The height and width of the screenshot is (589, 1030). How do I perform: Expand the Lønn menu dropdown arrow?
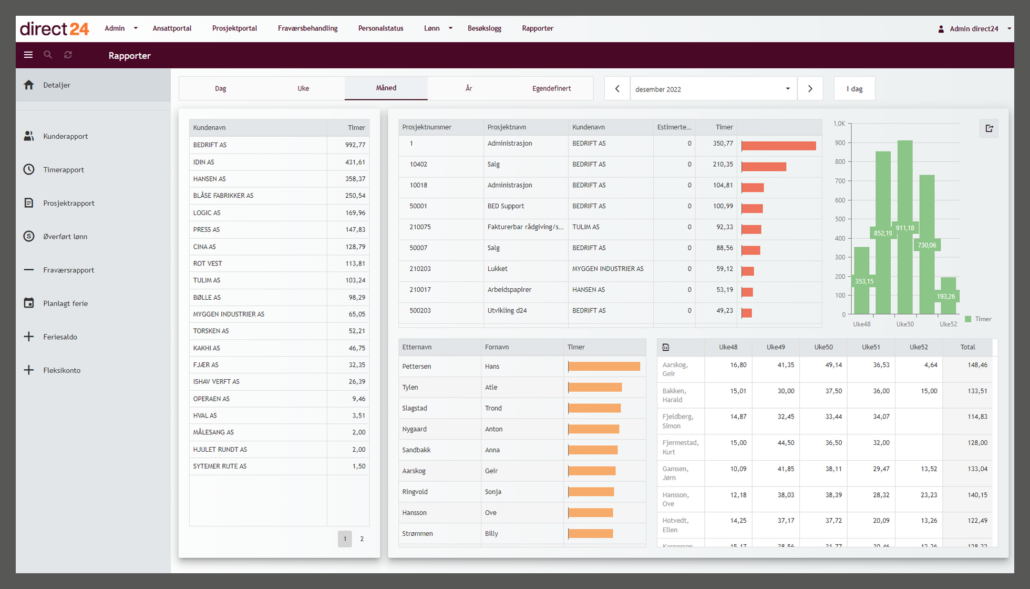click(x=450, y=28)
